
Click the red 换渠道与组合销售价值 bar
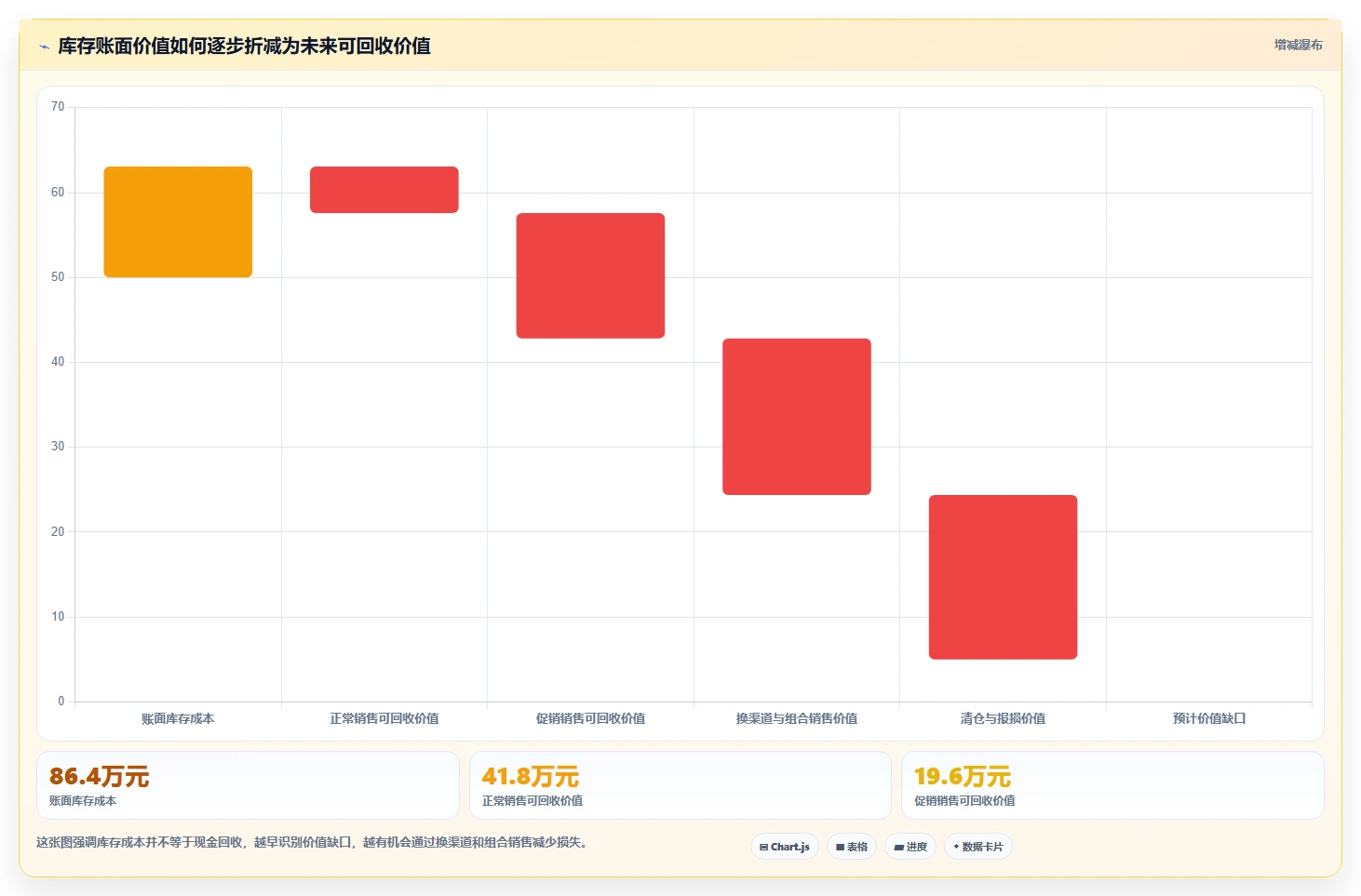797,417
